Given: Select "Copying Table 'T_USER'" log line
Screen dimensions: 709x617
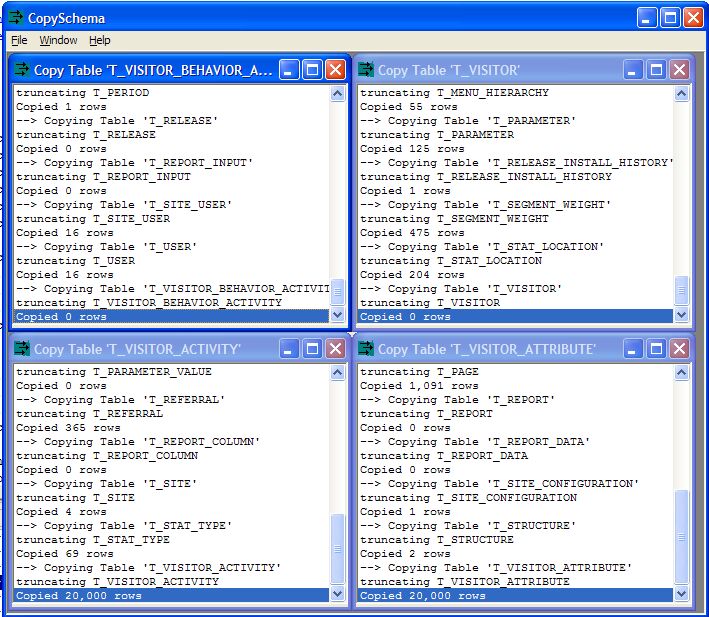Looking at the screenshot, I should click(x=107, y=247).
